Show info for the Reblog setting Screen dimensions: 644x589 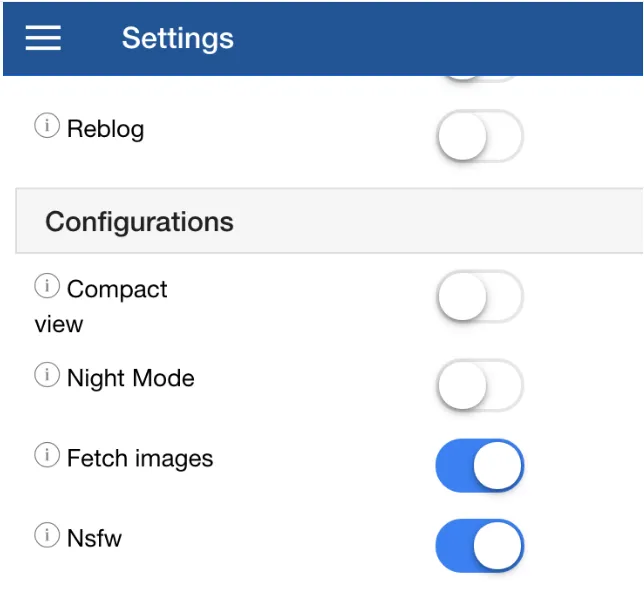[x=47, y=125]
